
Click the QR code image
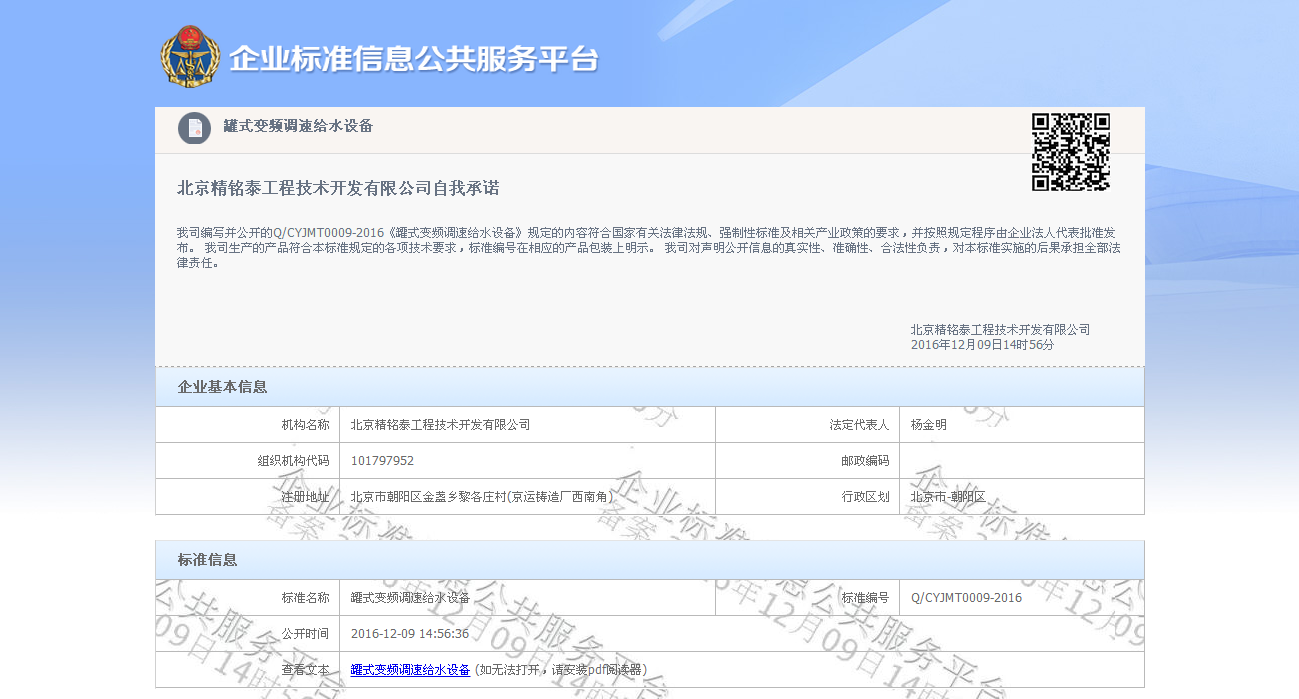(1071, 151)
